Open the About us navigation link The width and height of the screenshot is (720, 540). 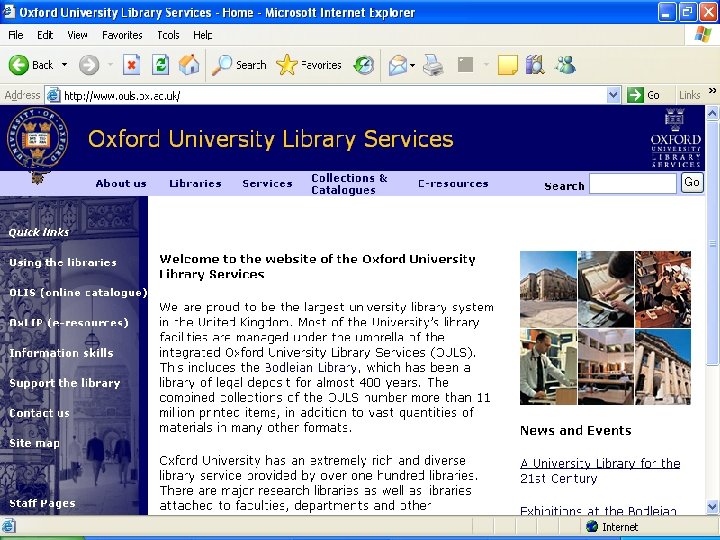click(121, 184)
